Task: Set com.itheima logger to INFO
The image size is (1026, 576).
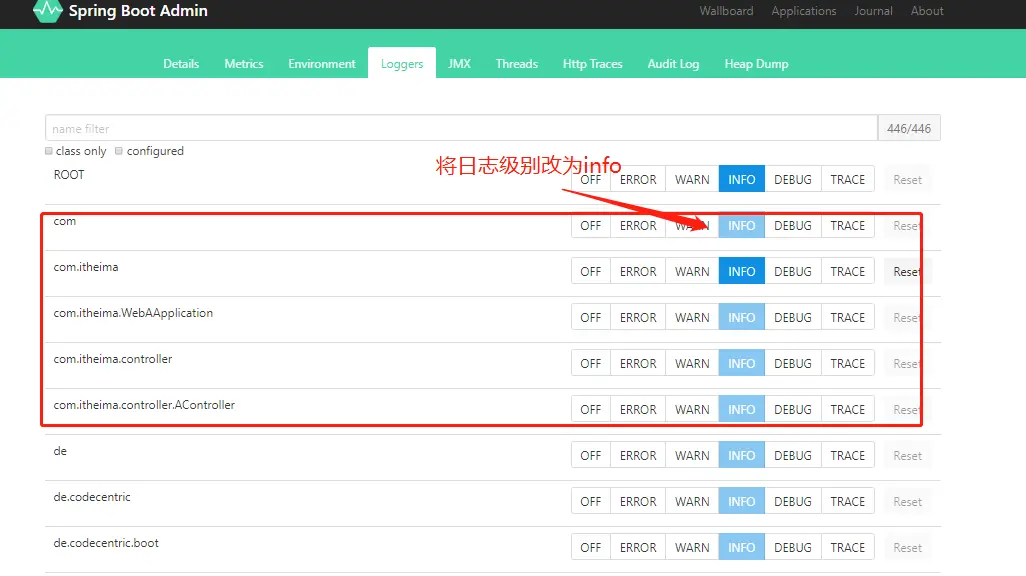Action: [741, 271]
